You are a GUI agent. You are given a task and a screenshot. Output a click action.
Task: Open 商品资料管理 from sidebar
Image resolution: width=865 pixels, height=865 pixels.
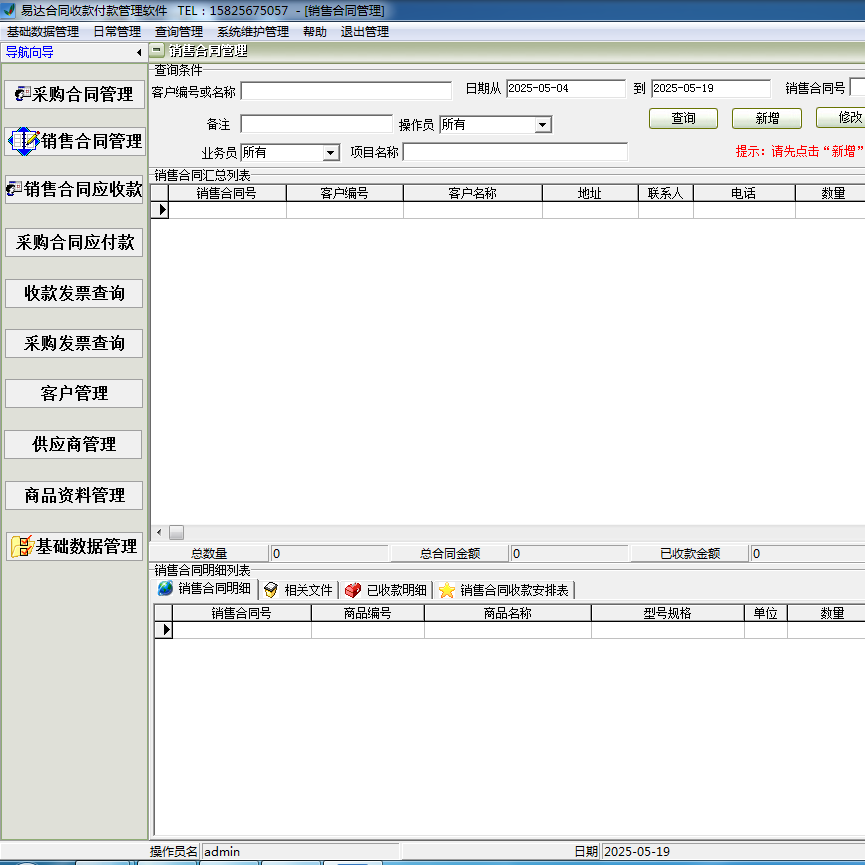[74, 495]
